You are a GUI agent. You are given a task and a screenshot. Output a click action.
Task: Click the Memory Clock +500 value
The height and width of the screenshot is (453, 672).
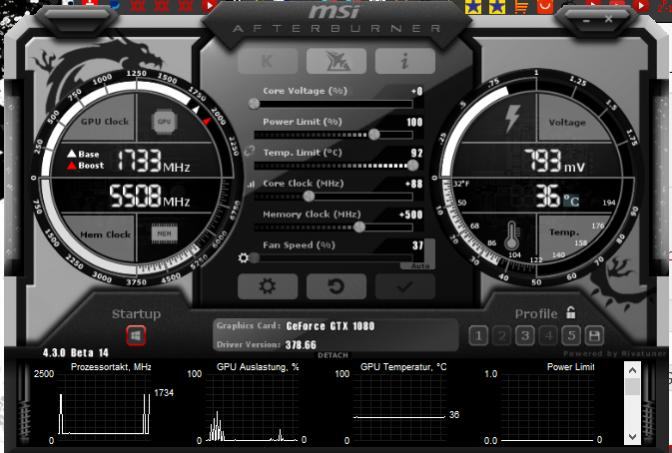click(x=411, y=215)
